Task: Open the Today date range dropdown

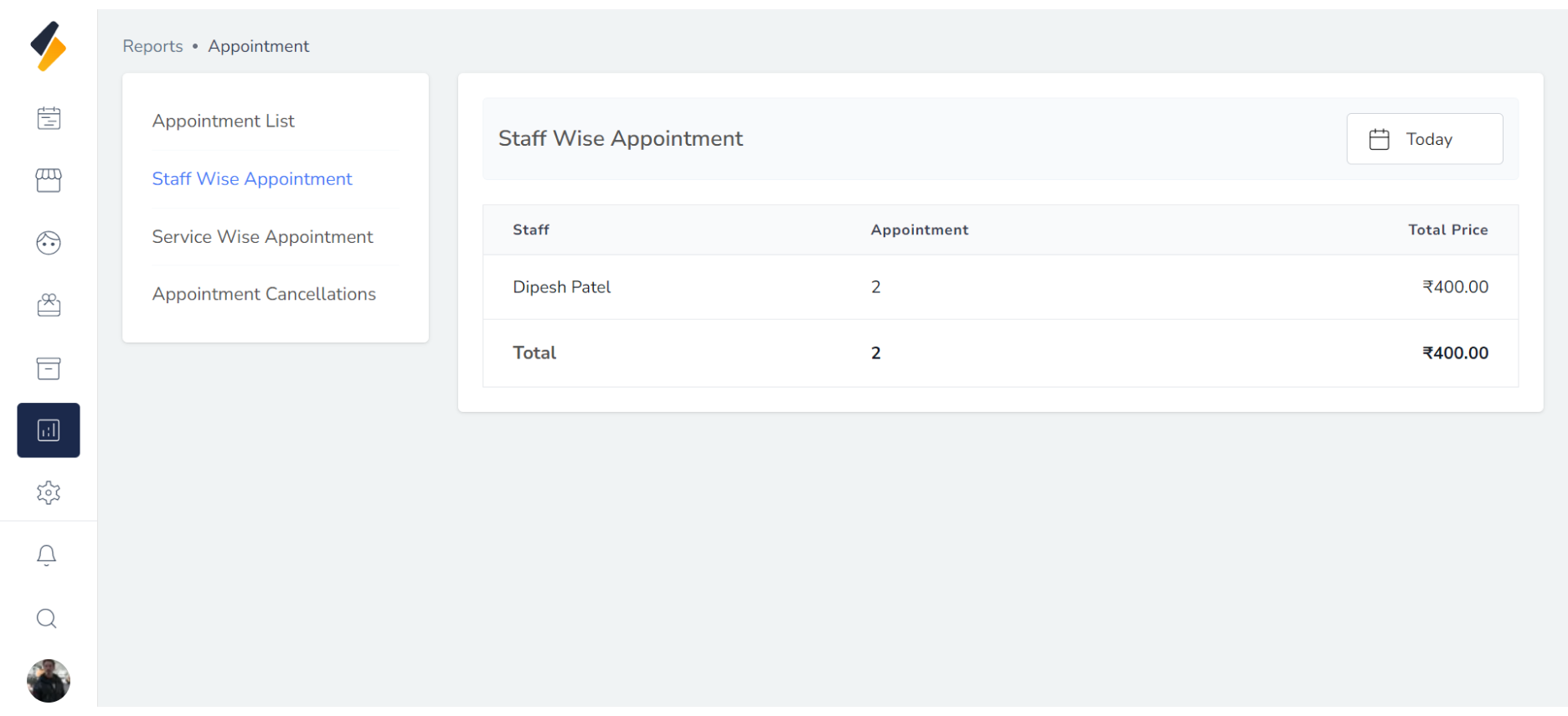Action: point(1425,139)
